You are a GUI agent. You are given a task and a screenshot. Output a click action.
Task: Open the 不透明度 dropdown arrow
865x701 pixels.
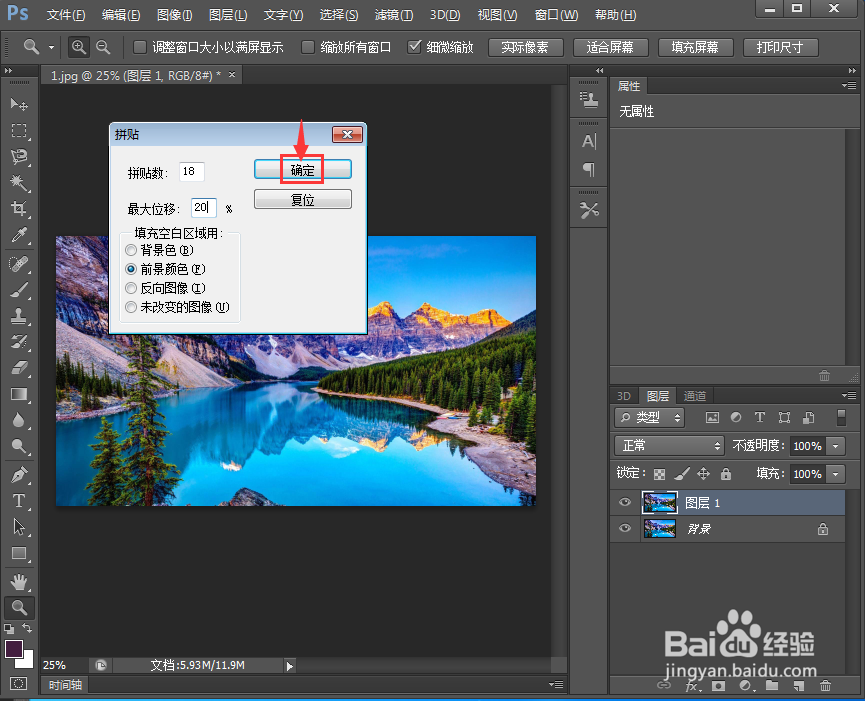point(836,445)
